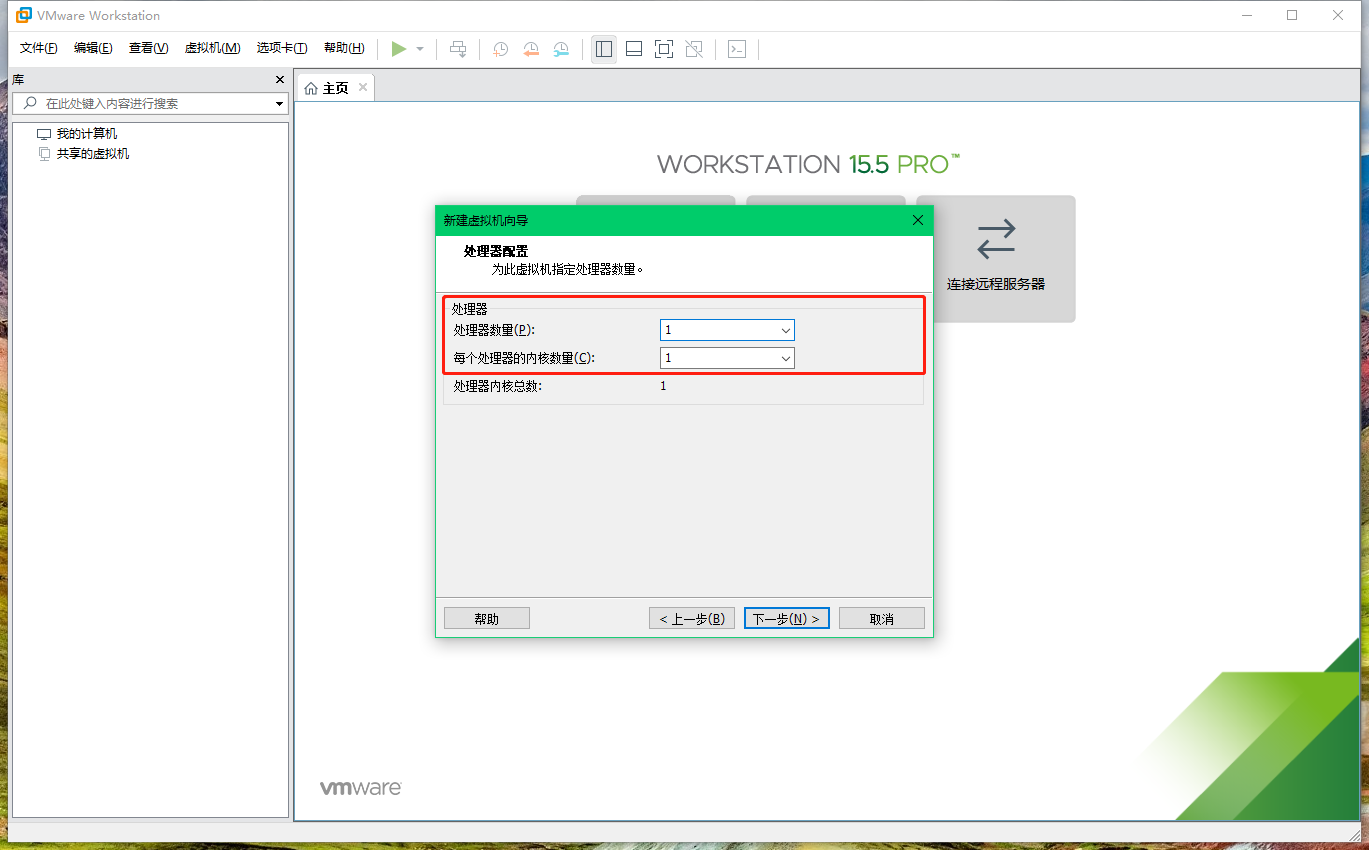
Task: Click the unity mode toolbar icon
Action: click(x=694, y=49)
